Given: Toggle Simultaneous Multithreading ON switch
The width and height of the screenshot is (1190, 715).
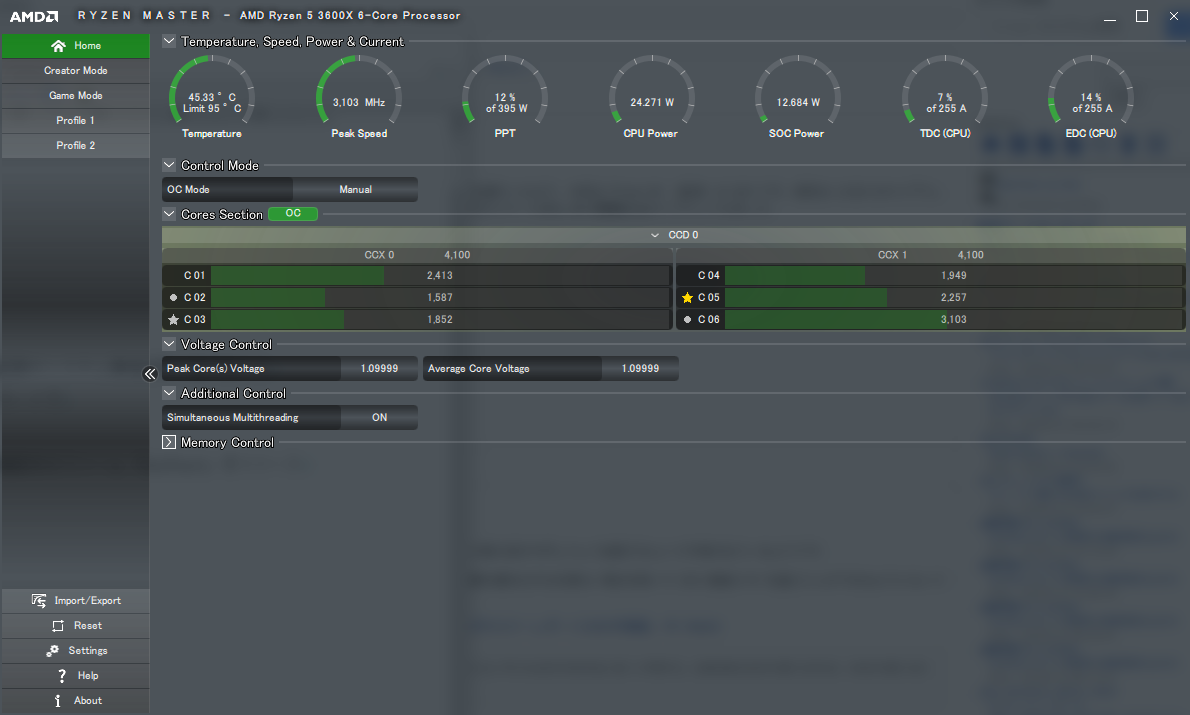Looking at the screenshot, I should (x=379, y=418).
